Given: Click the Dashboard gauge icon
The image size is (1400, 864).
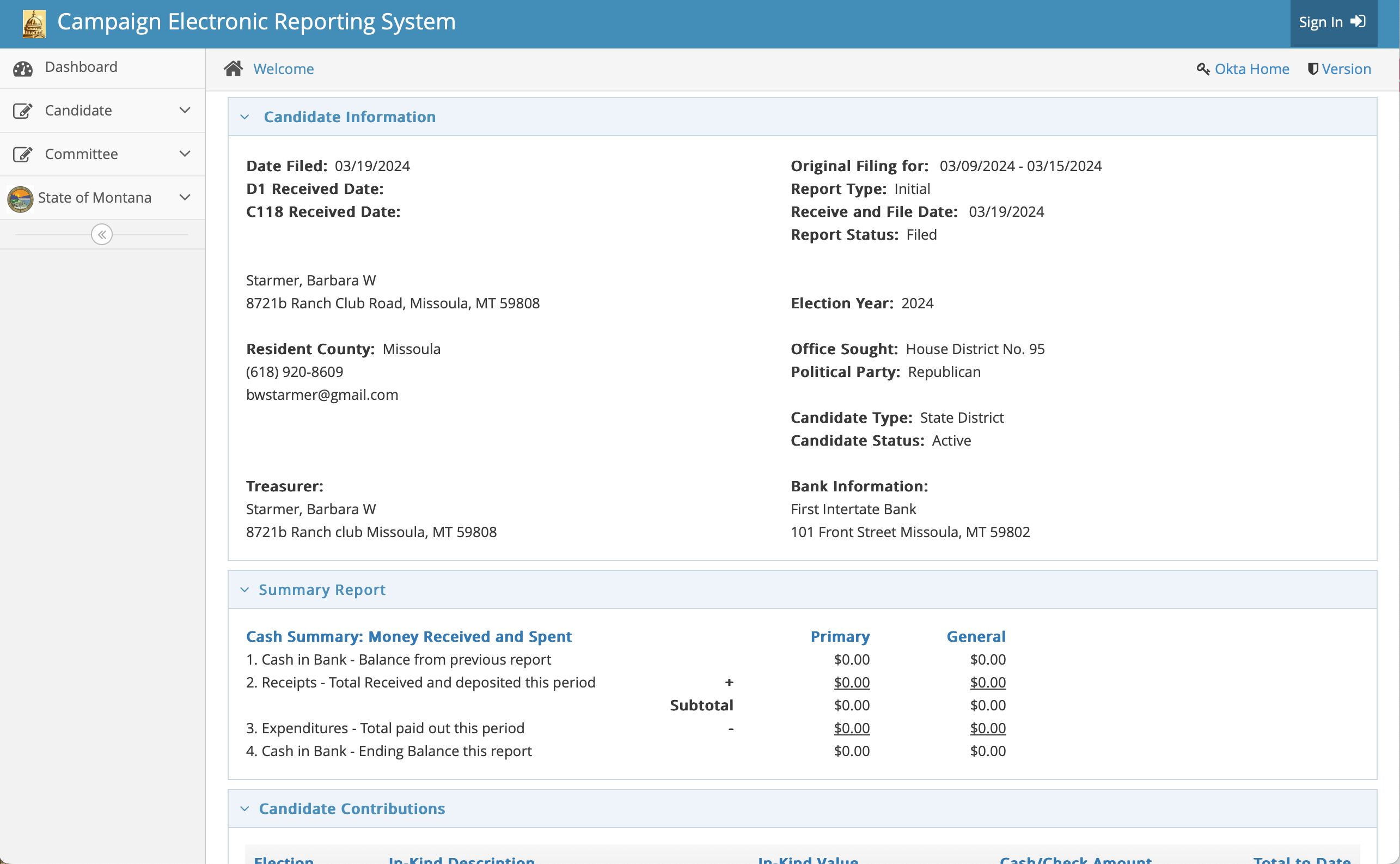Looking at the screenshot, I should tap(23, 68).
